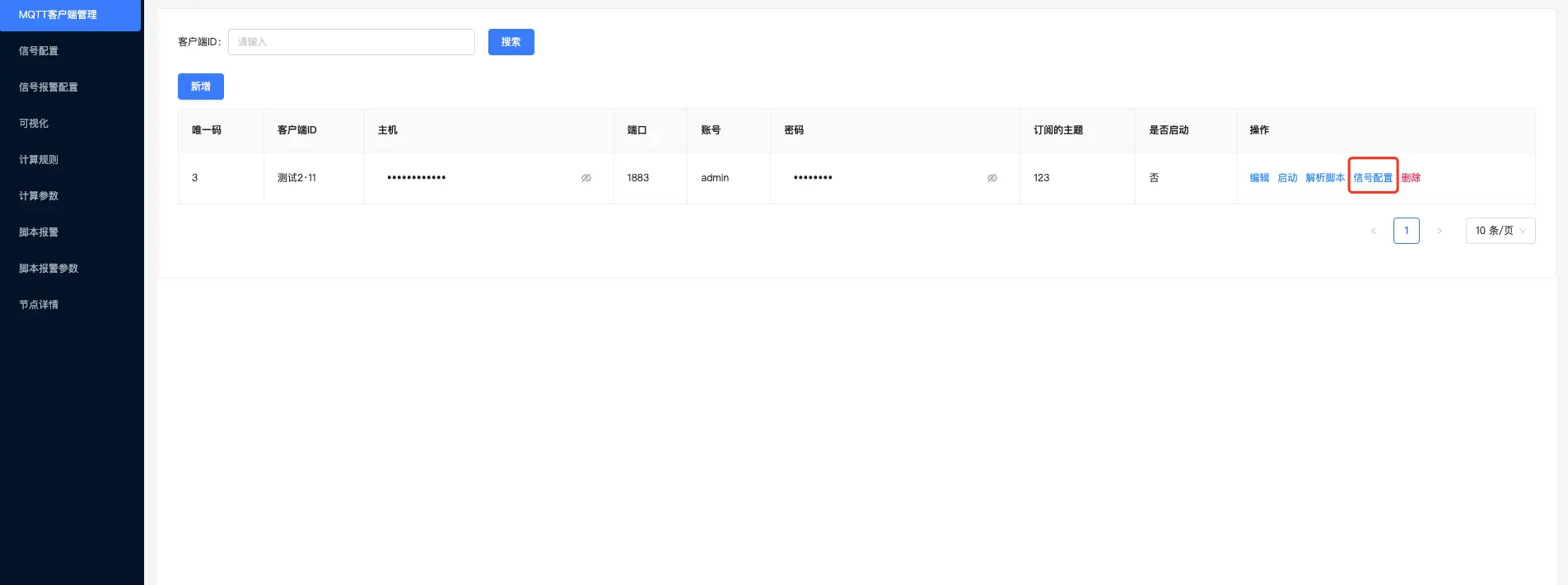1568x585 pixels.
Task: Open 编辑 for client 测试2-11
Action: coord(1259,178)
